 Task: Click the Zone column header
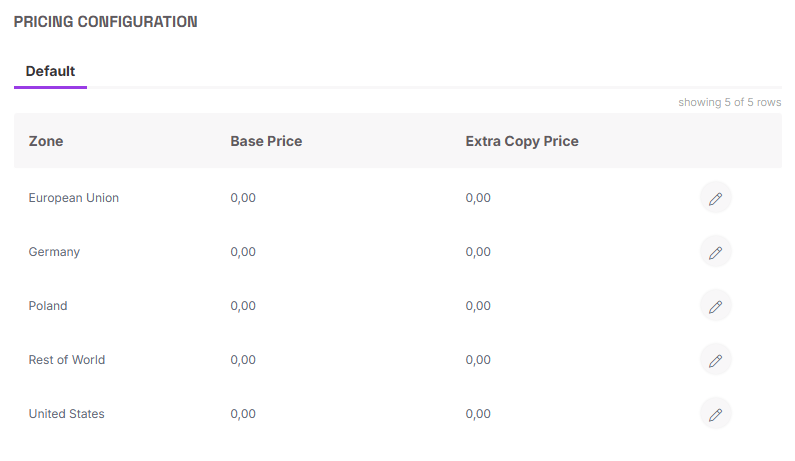(46, 141)
